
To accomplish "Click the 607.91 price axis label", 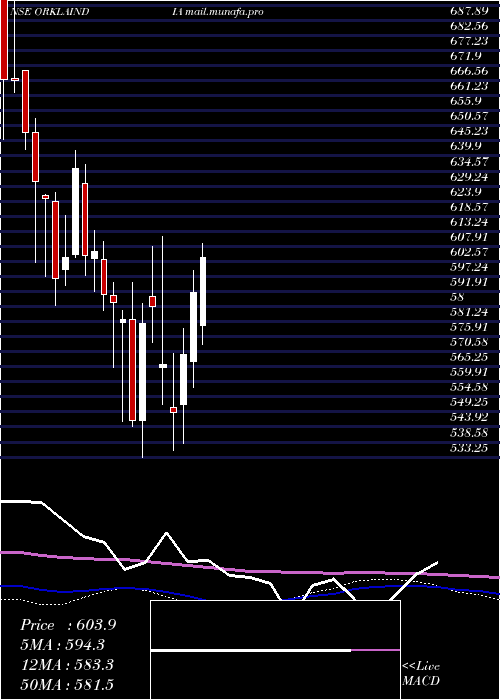I will tap(469, 237).
